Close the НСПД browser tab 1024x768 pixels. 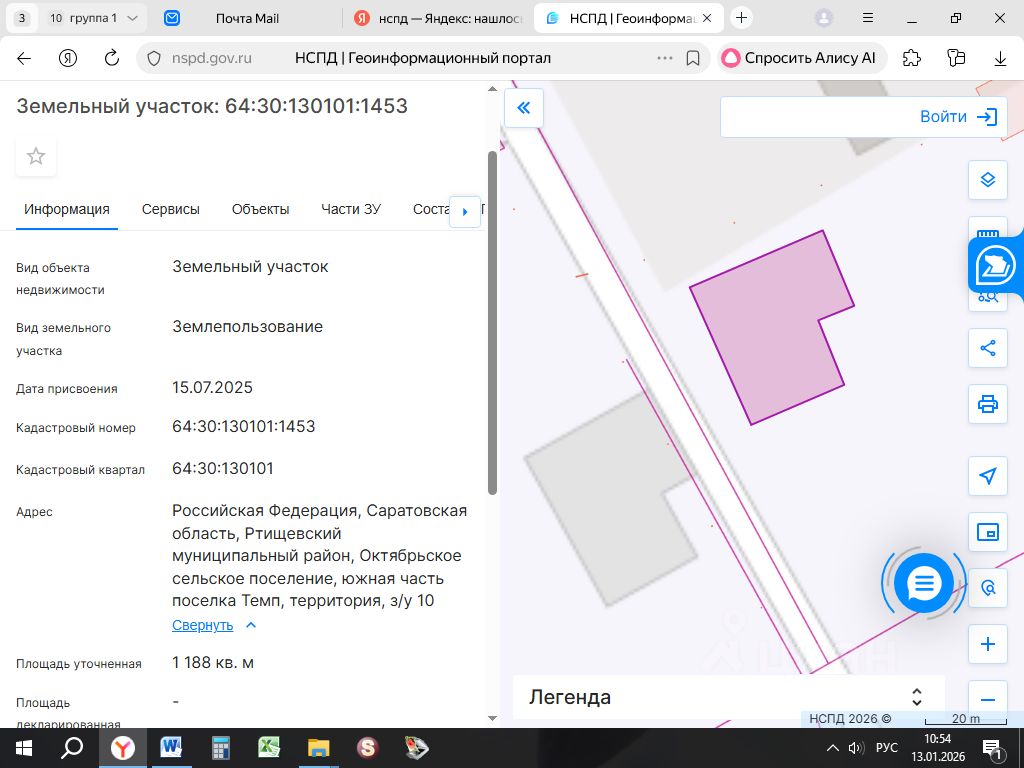tap(707, 19)
